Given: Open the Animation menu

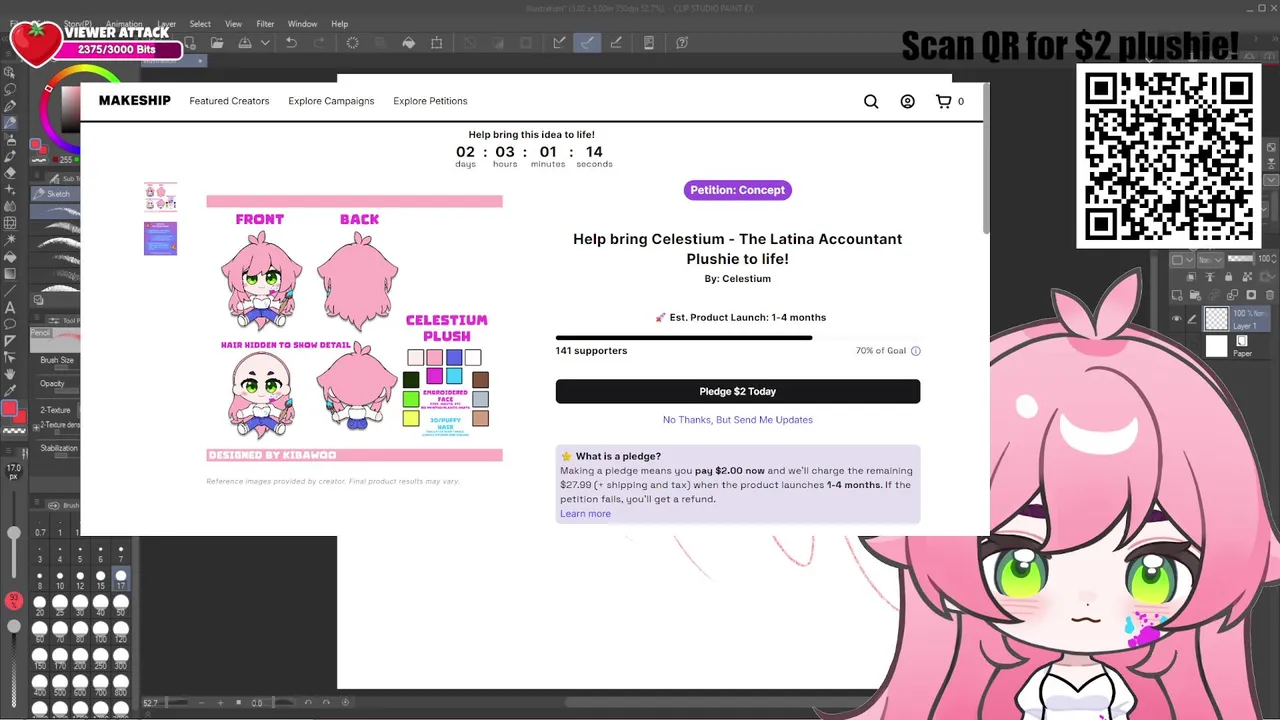Looking at the screenshot, I should [124, 24].
